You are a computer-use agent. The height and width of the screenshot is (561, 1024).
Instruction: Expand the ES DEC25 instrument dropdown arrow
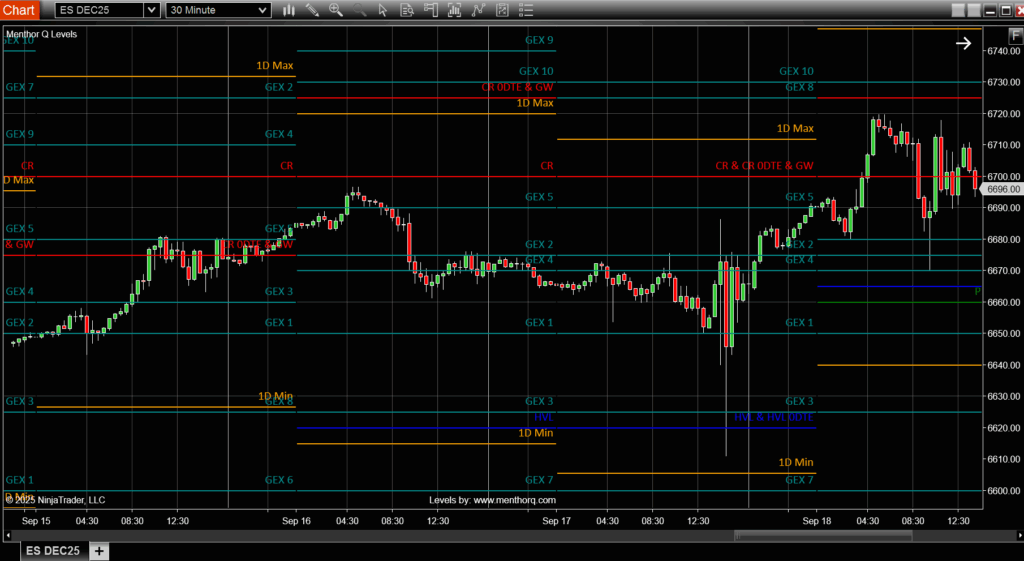(x=152, y=10)
